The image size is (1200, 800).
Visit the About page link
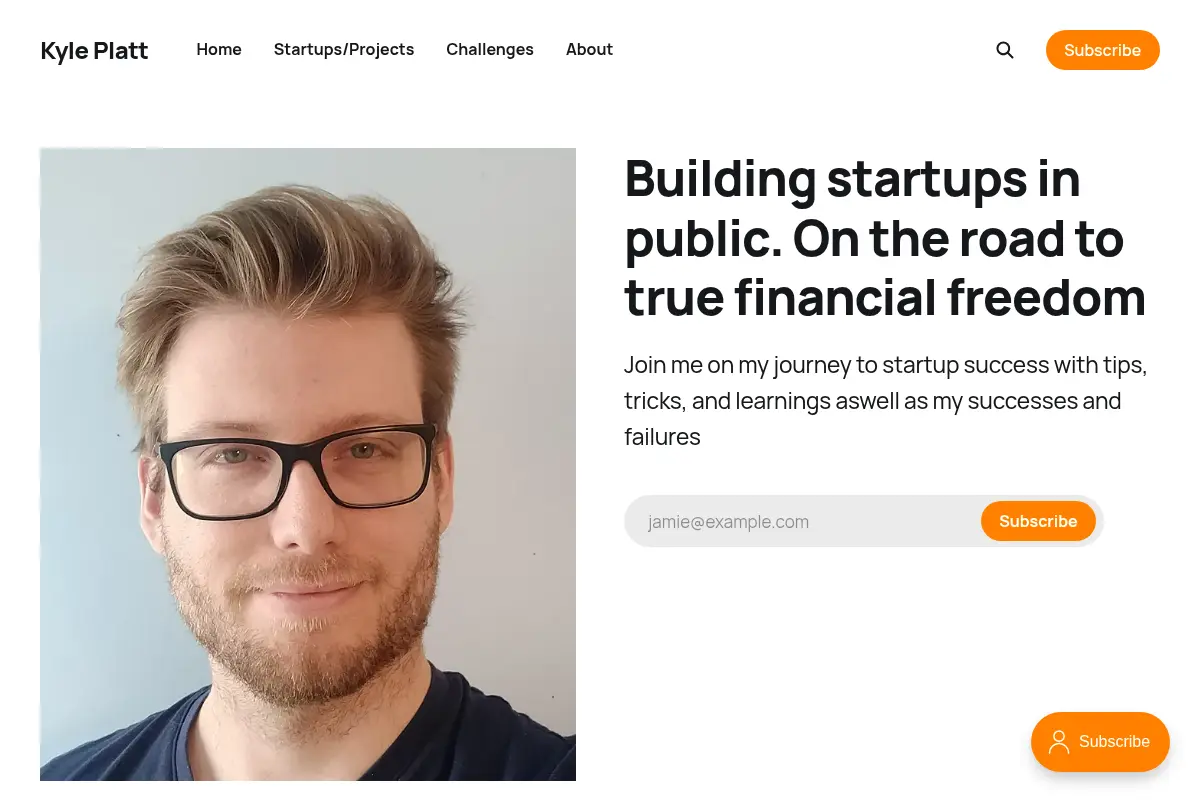pyautogui.click(x=589, y=49)
